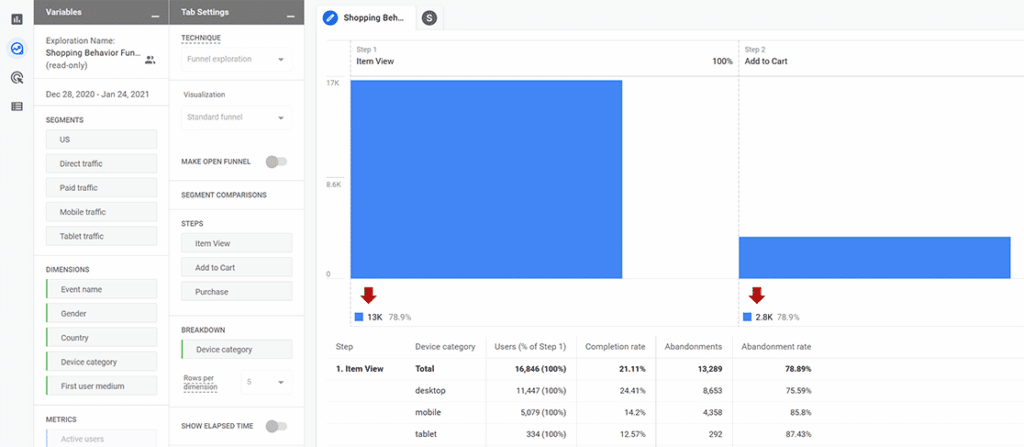This screenshot has width=1024, height=447.
Task: Open the Visualization Standard funnel dropdown
Action: click(x=236, y=118)
